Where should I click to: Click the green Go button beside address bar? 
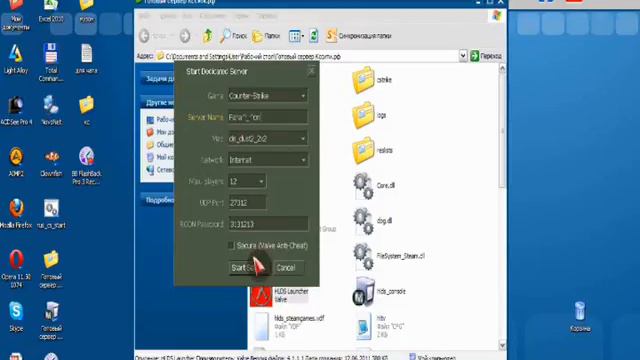pyautogui.click(x=486, y=56)
